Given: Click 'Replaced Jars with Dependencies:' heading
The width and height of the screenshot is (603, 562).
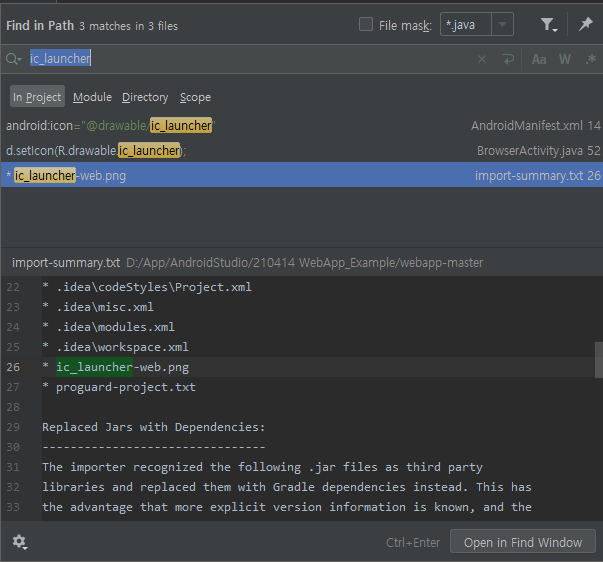Looking at the screenshot, I should coord(154,427).
